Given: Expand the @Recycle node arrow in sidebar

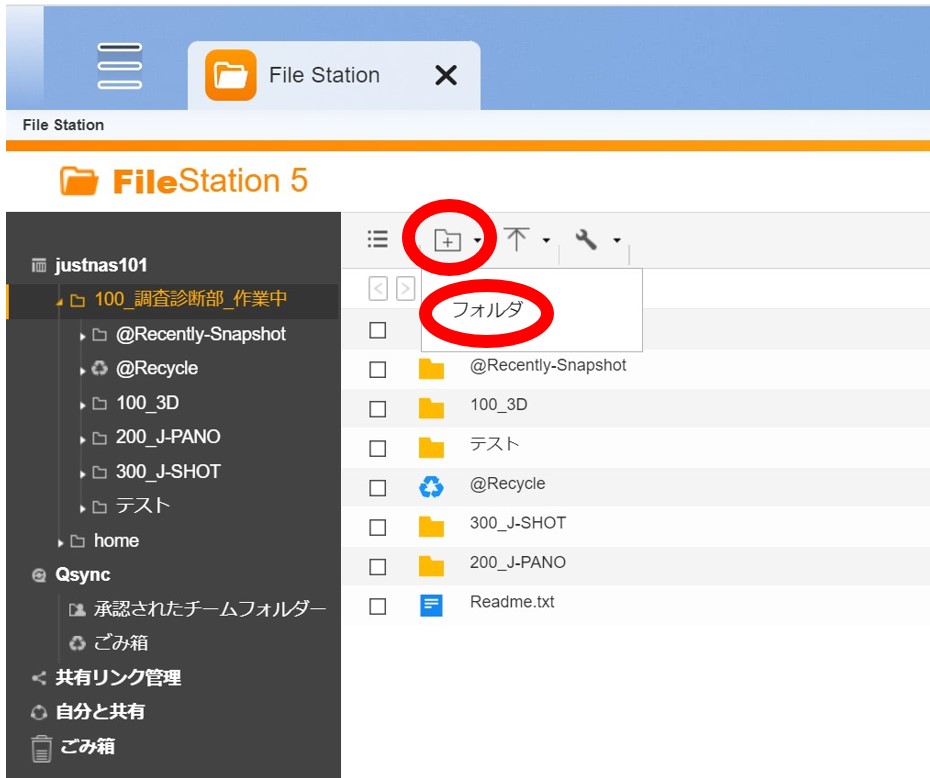Looking at the screenshot, I should 82,371.
